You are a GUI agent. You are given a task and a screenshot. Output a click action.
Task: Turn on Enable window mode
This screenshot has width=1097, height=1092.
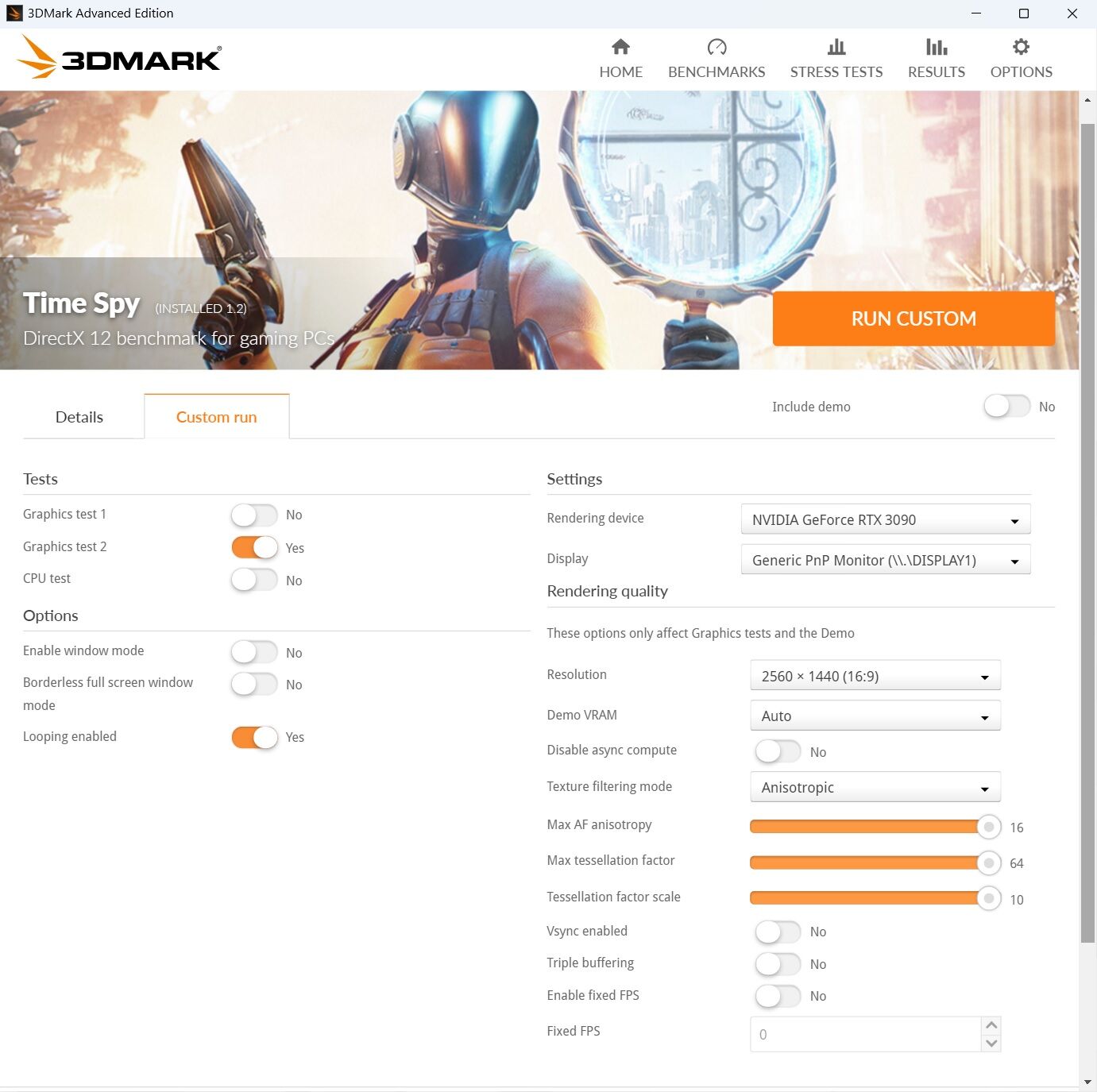[x=254, y=652]
